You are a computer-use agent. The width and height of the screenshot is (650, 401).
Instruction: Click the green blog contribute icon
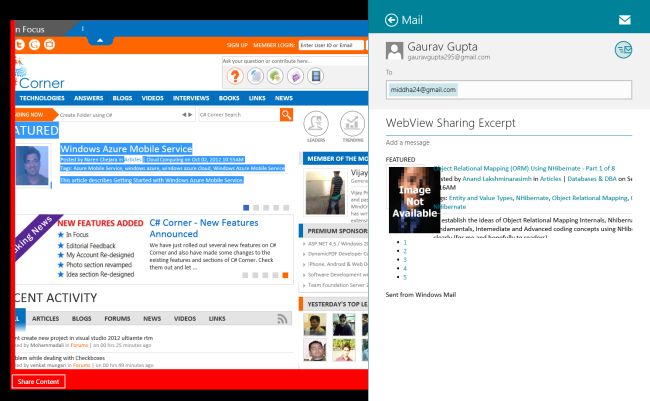click(x=275, y=76)
